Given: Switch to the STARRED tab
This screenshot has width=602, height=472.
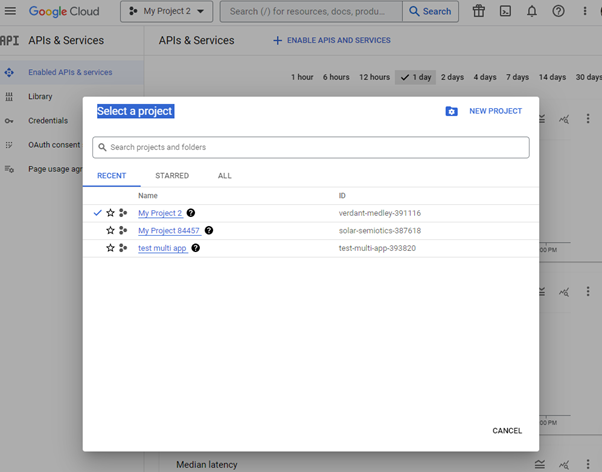Looking at the screenshot, I should pyautogui.click(x=172, y=176).
